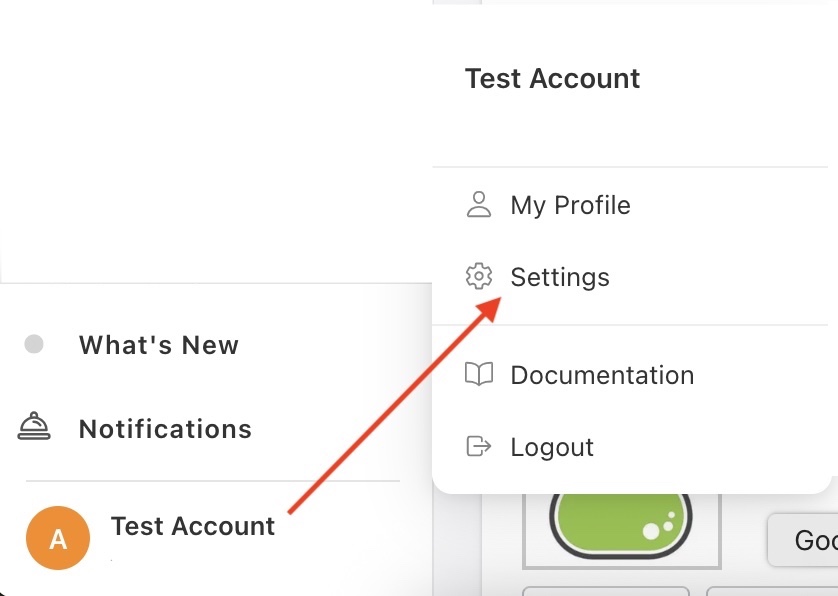Click the Test Account popup header
Viewport: 838px width, 596px height.
coord(552,79)
